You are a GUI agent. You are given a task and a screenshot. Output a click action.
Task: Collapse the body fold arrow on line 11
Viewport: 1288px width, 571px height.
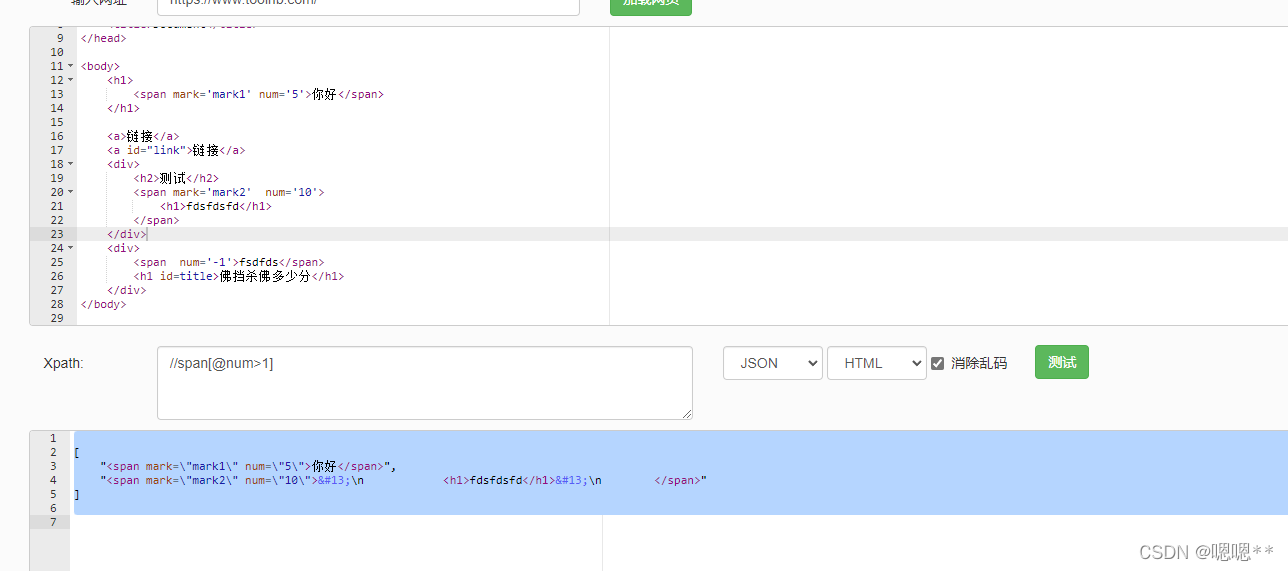click(70, 66)
